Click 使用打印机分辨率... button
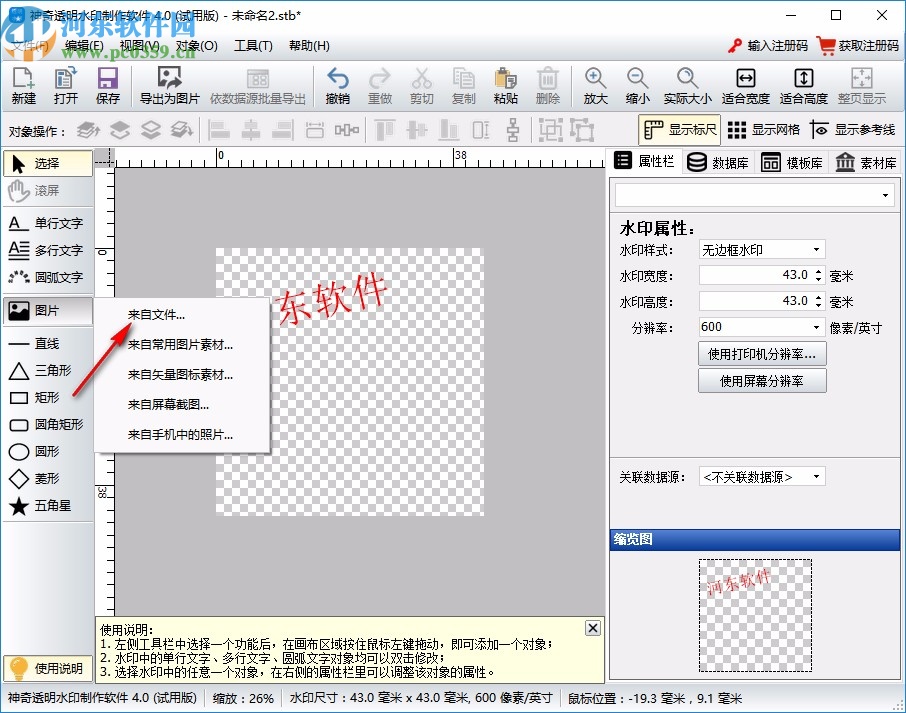906x713 pixels. [x=762, y=354]
